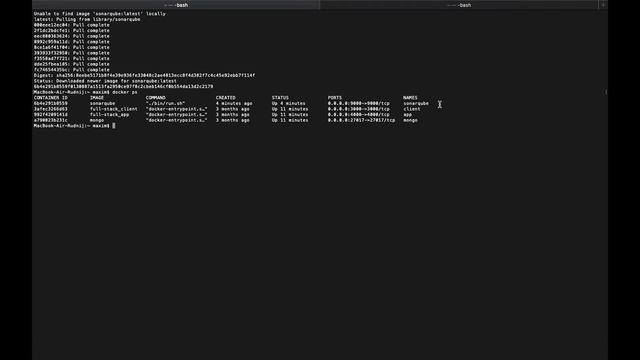The height and width of the screenshot is (360, 640).
Task: Click 'Status: Downloaded newer image' line
Action: click(x=105, y=81)
